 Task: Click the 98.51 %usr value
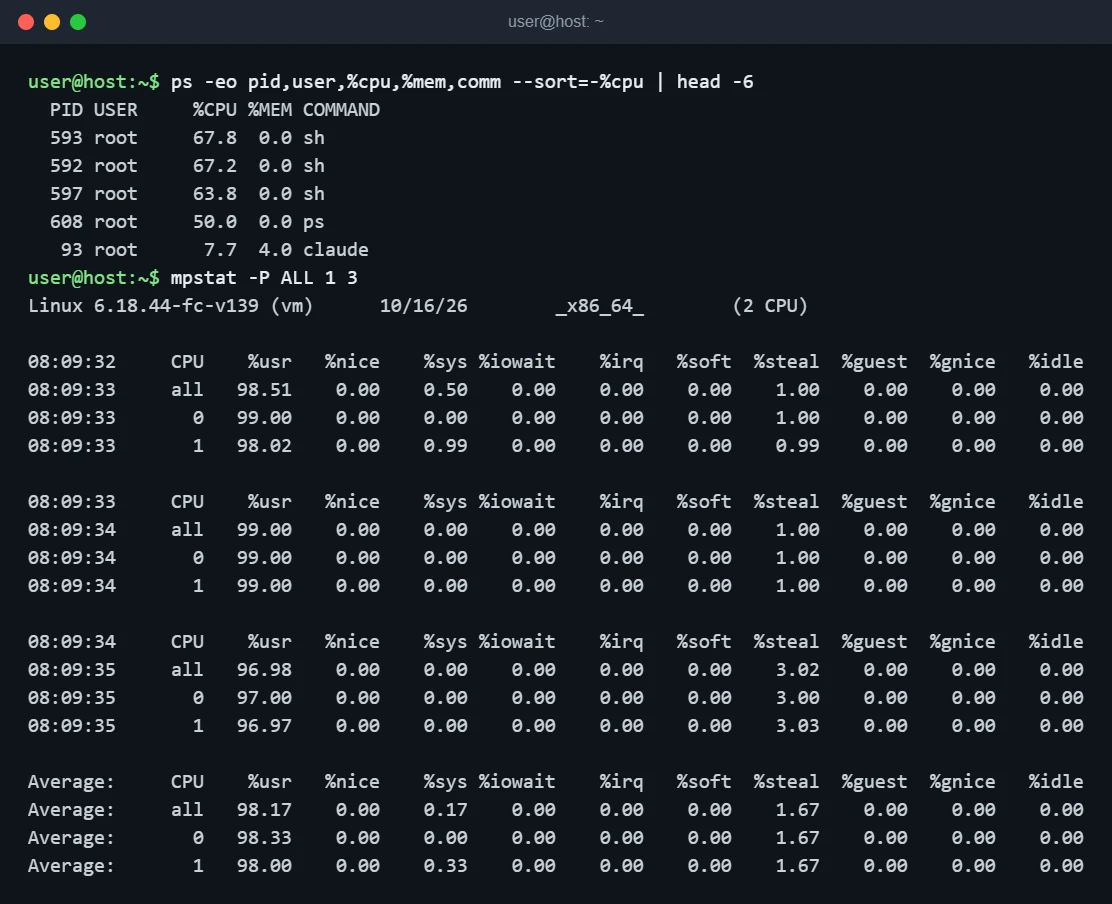click(x=264, y=390)
